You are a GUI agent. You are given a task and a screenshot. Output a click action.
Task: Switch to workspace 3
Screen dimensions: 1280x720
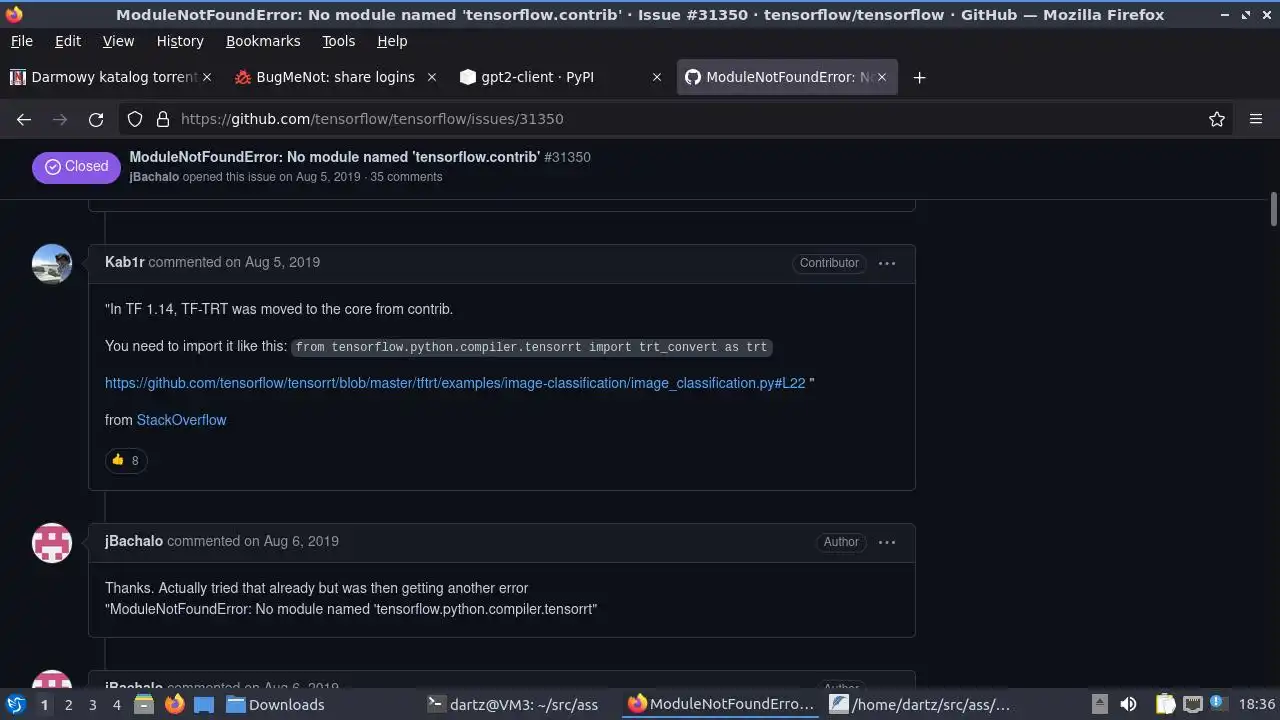pyautogui.click(x=92, y=705)
